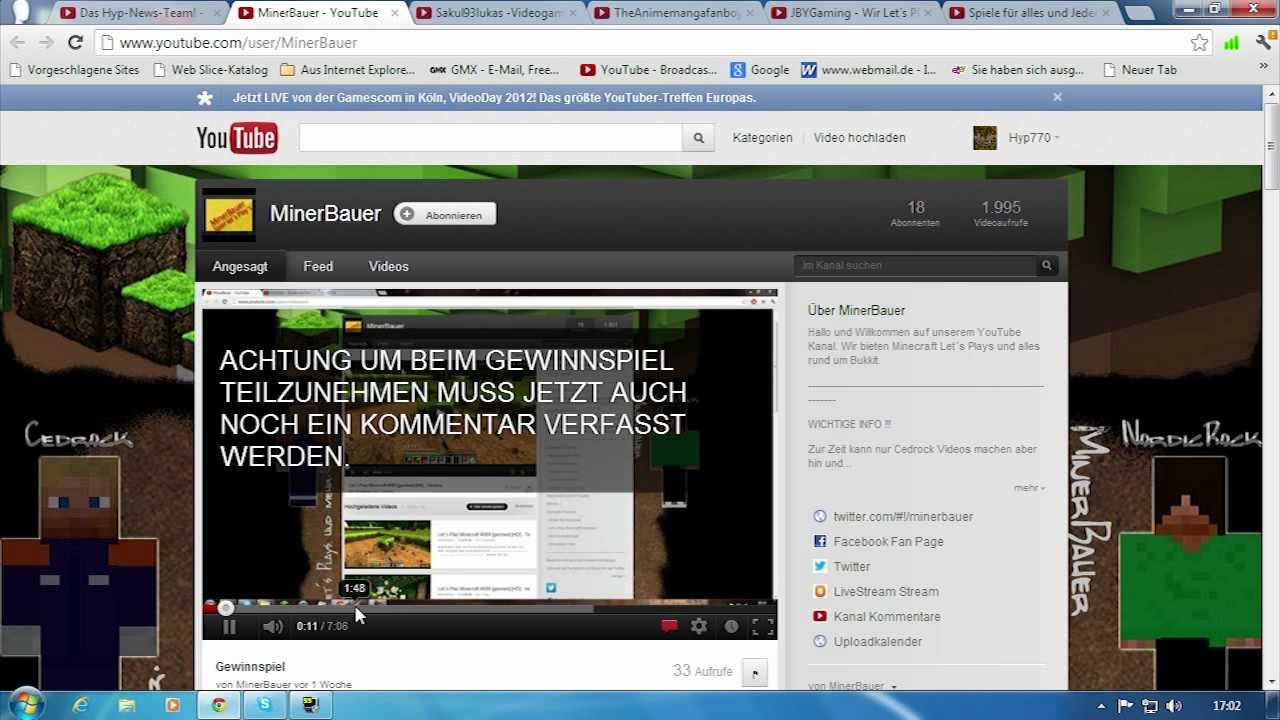Open Skype from the taskbar

coord(264,705)
